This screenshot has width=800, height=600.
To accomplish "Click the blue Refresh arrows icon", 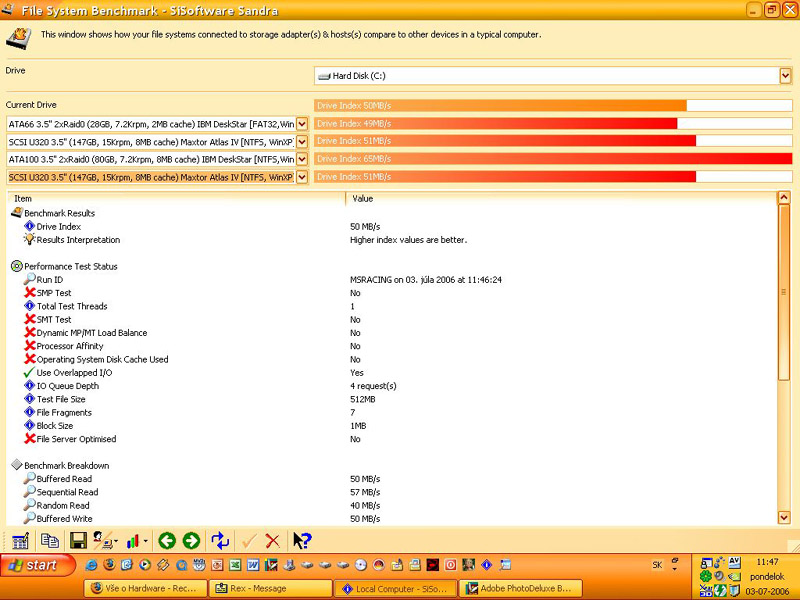I will [x=220, y=540].
